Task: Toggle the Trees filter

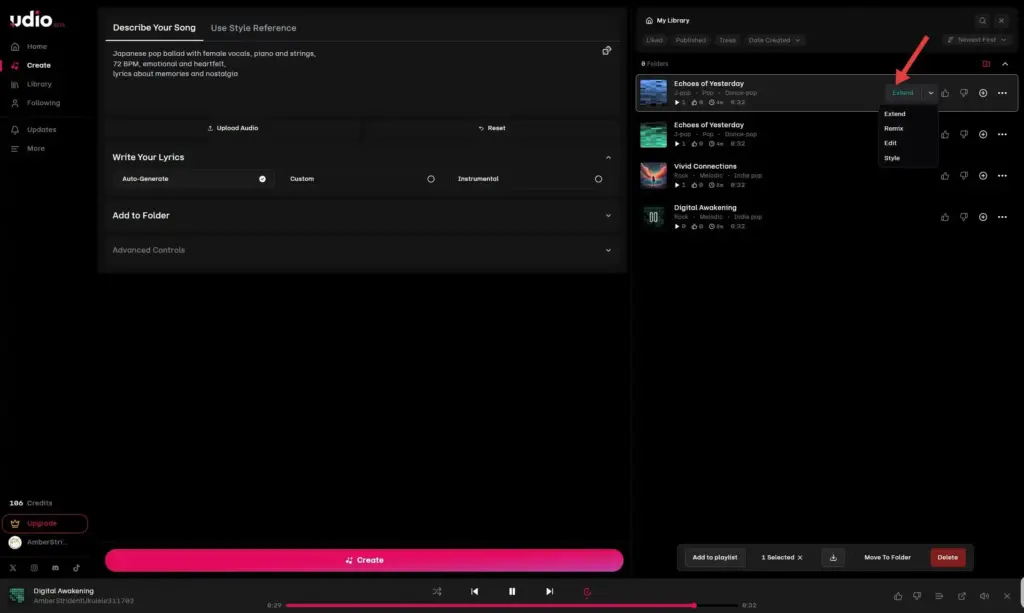Action: (x=727, y=40)
